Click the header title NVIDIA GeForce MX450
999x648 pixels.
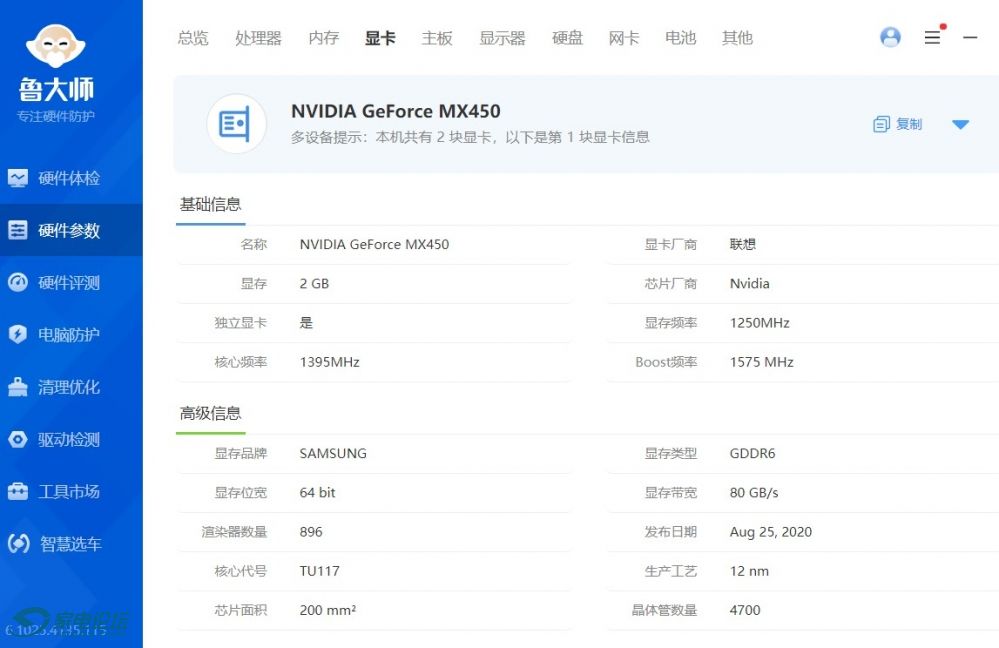tap(396, 111)
